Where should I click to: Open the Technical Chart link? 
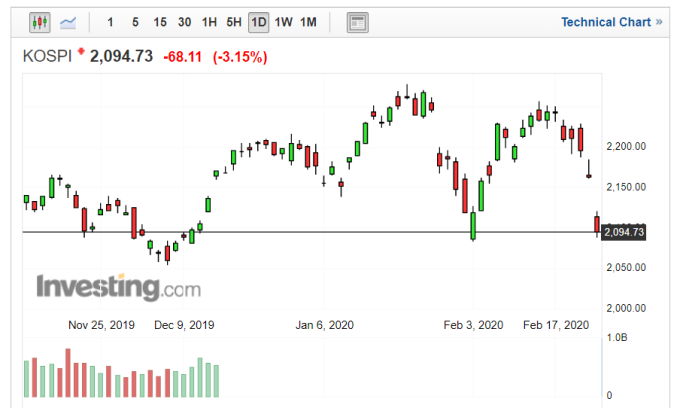click(611, 22)
